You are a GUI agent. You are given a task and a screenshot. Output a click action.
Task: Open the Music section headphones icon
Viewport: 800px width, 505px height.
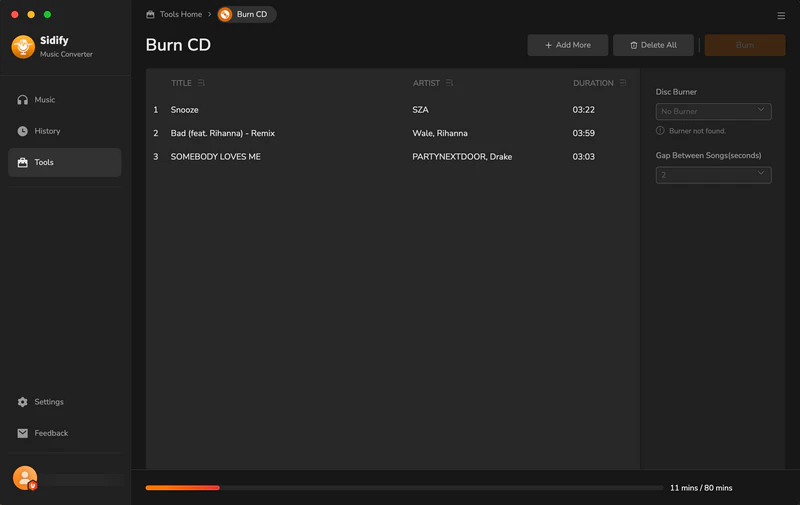click(x=22, y=100)
